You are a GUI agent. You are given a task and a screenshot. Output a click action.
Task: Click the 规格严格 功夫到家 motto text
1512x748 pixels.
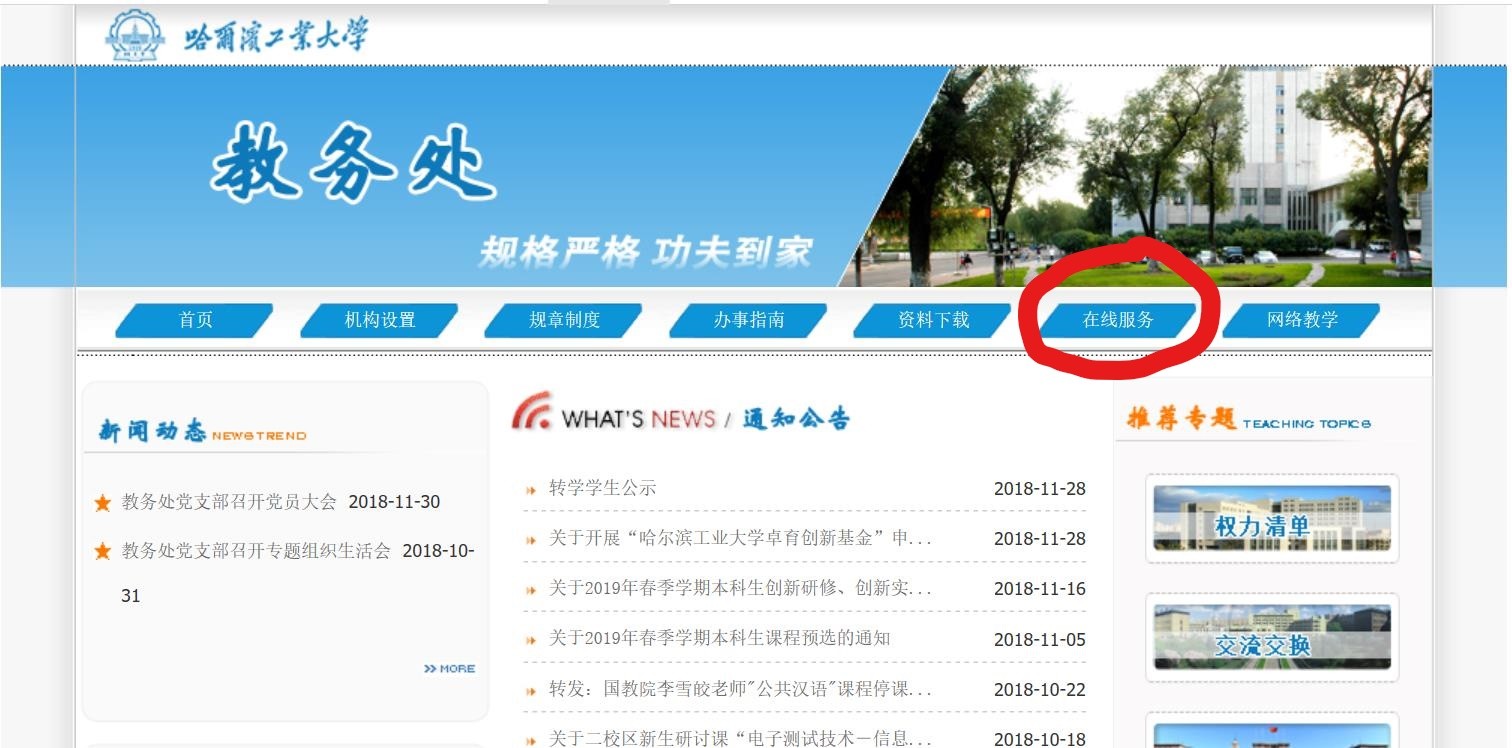coord(645,251)
